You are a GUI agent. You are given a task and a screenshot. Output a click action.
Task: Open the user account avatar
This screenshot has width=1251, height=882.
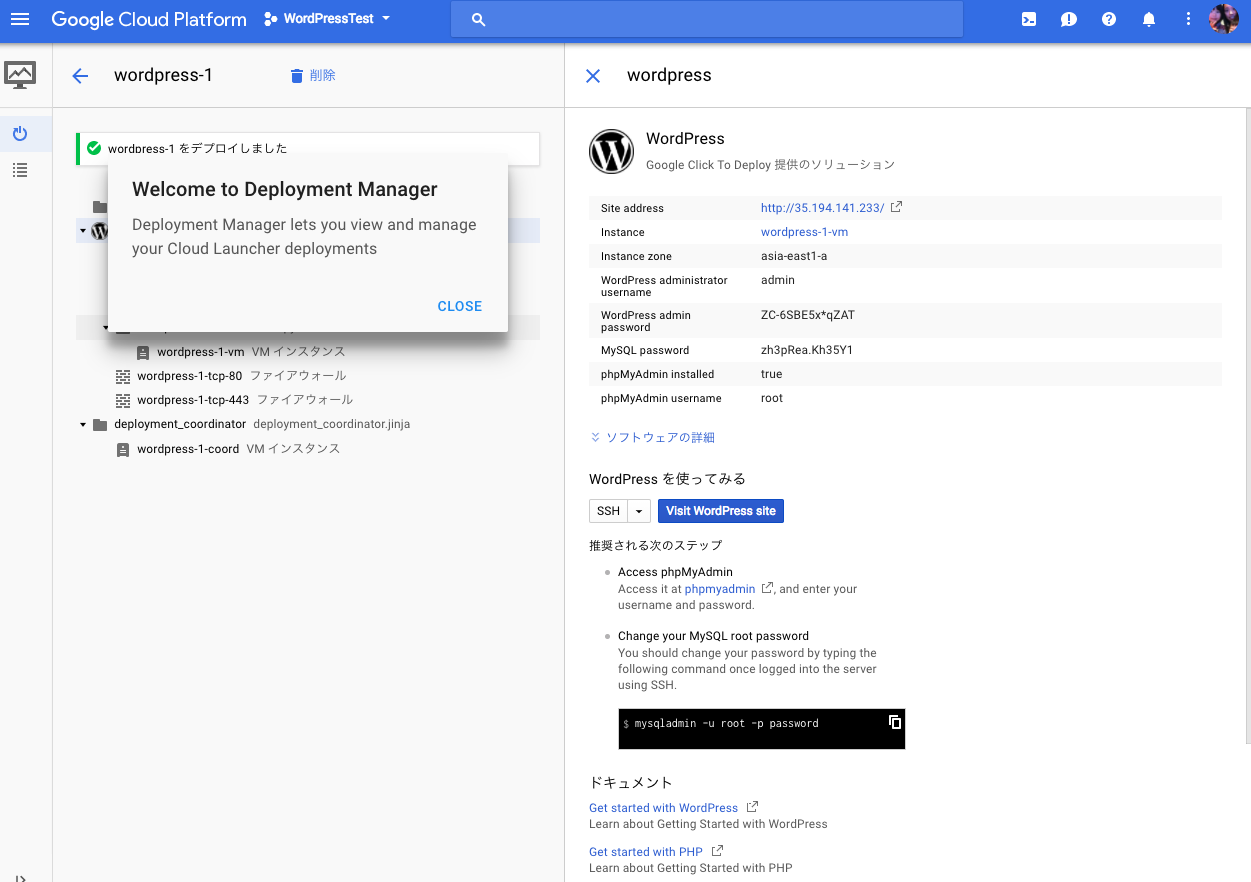pyautogui.click(x=1224, y=19)
